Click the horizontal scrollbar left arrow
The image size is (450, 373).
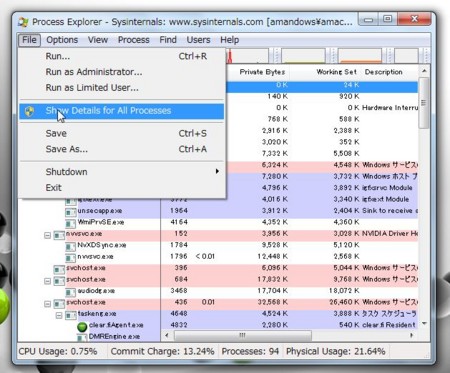167,335
